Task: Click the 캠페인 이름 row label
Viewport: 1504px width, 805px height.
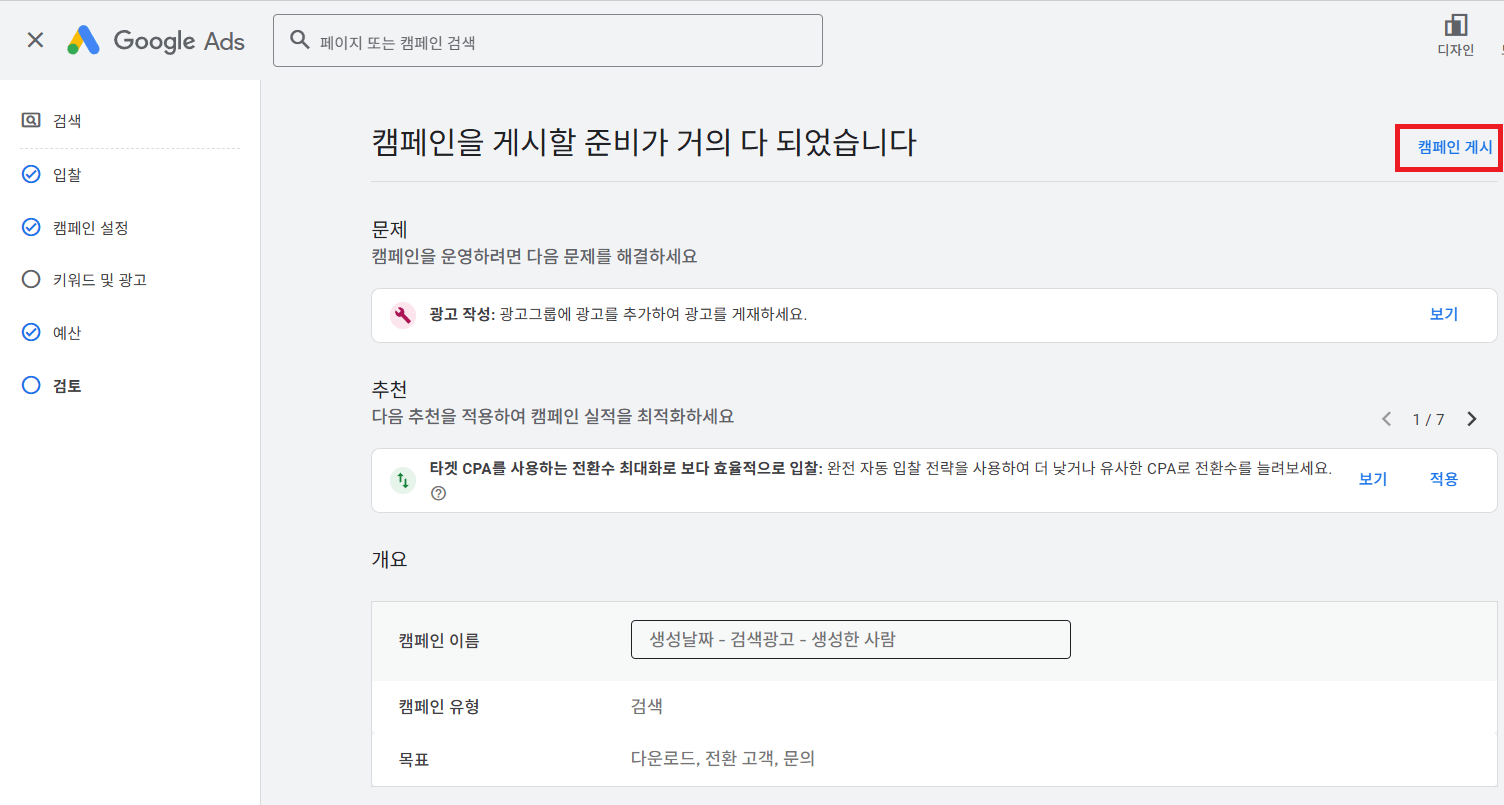Action: 439,641
